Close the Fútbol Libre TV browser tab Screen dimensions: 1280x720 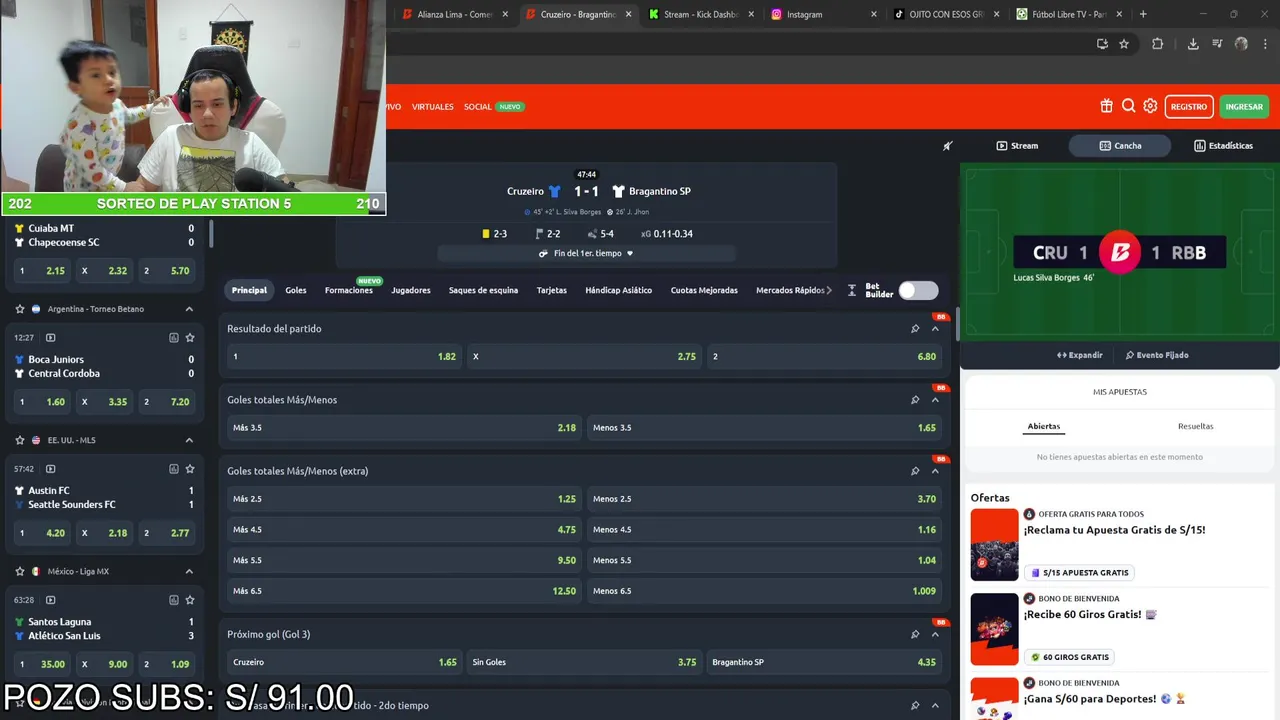pos(1119,14)
